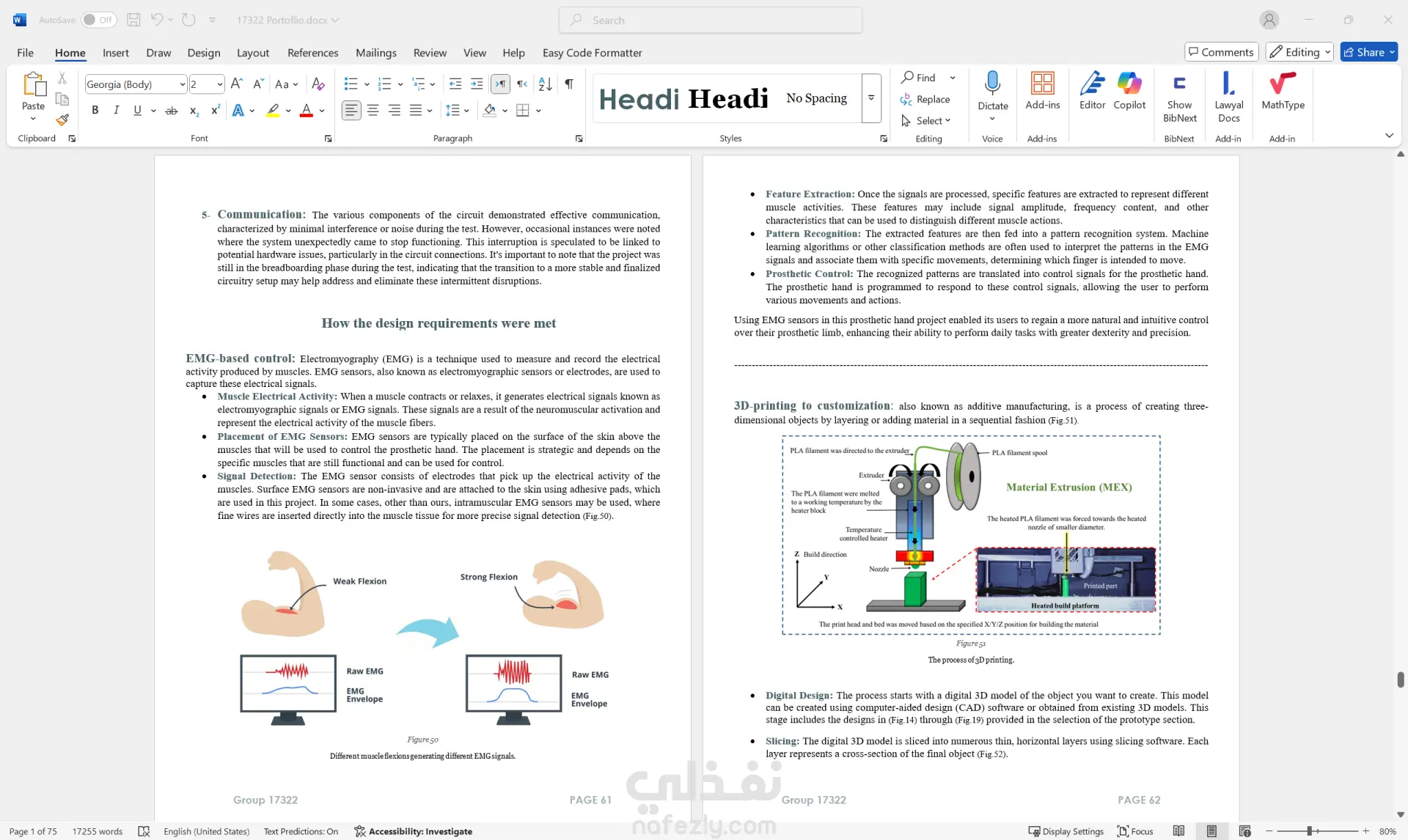Click the document Search box
The width and height of the screenshot is (1408, 840).
point(710,21)
